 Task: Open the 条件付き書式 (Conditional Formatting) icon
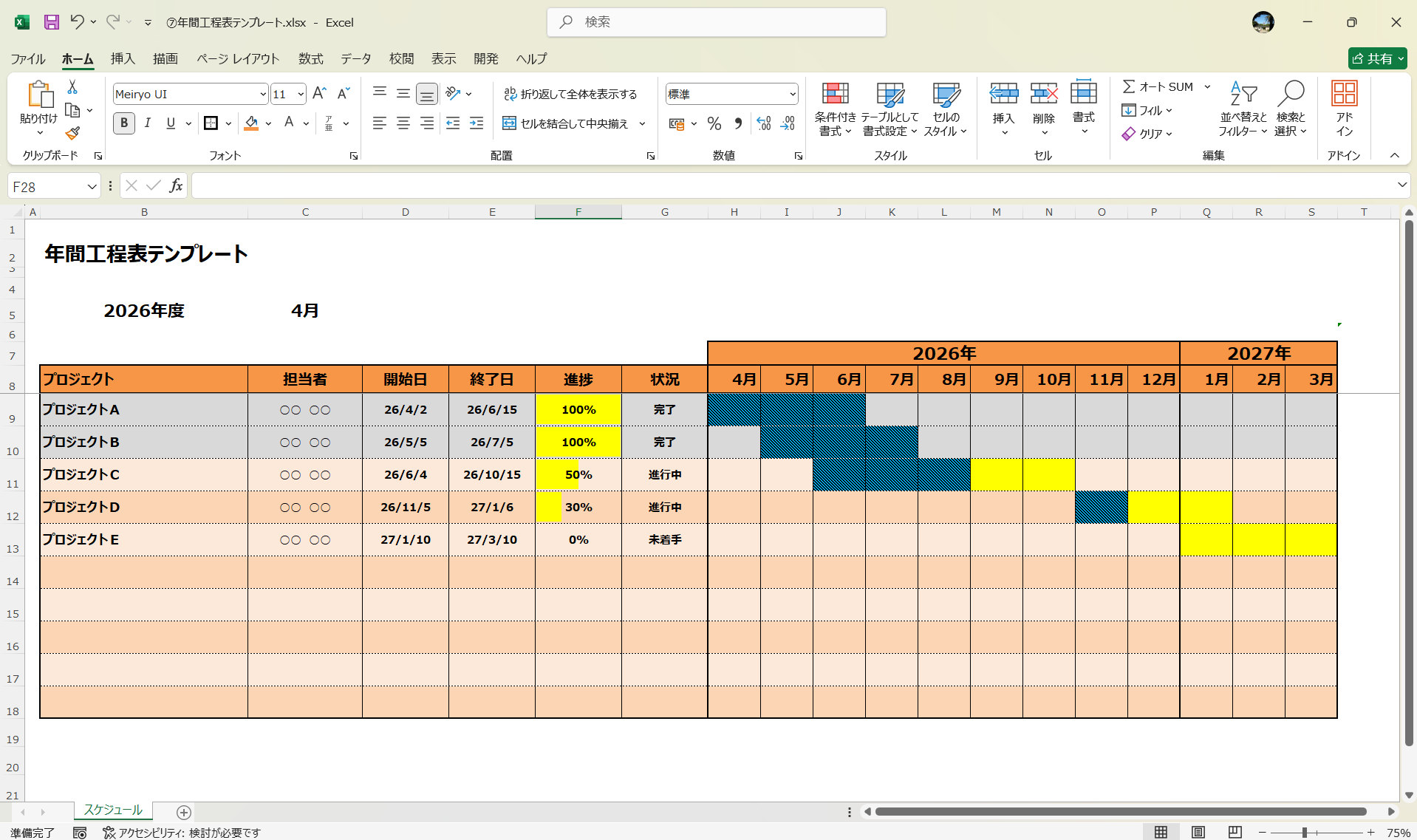(835, 108)
